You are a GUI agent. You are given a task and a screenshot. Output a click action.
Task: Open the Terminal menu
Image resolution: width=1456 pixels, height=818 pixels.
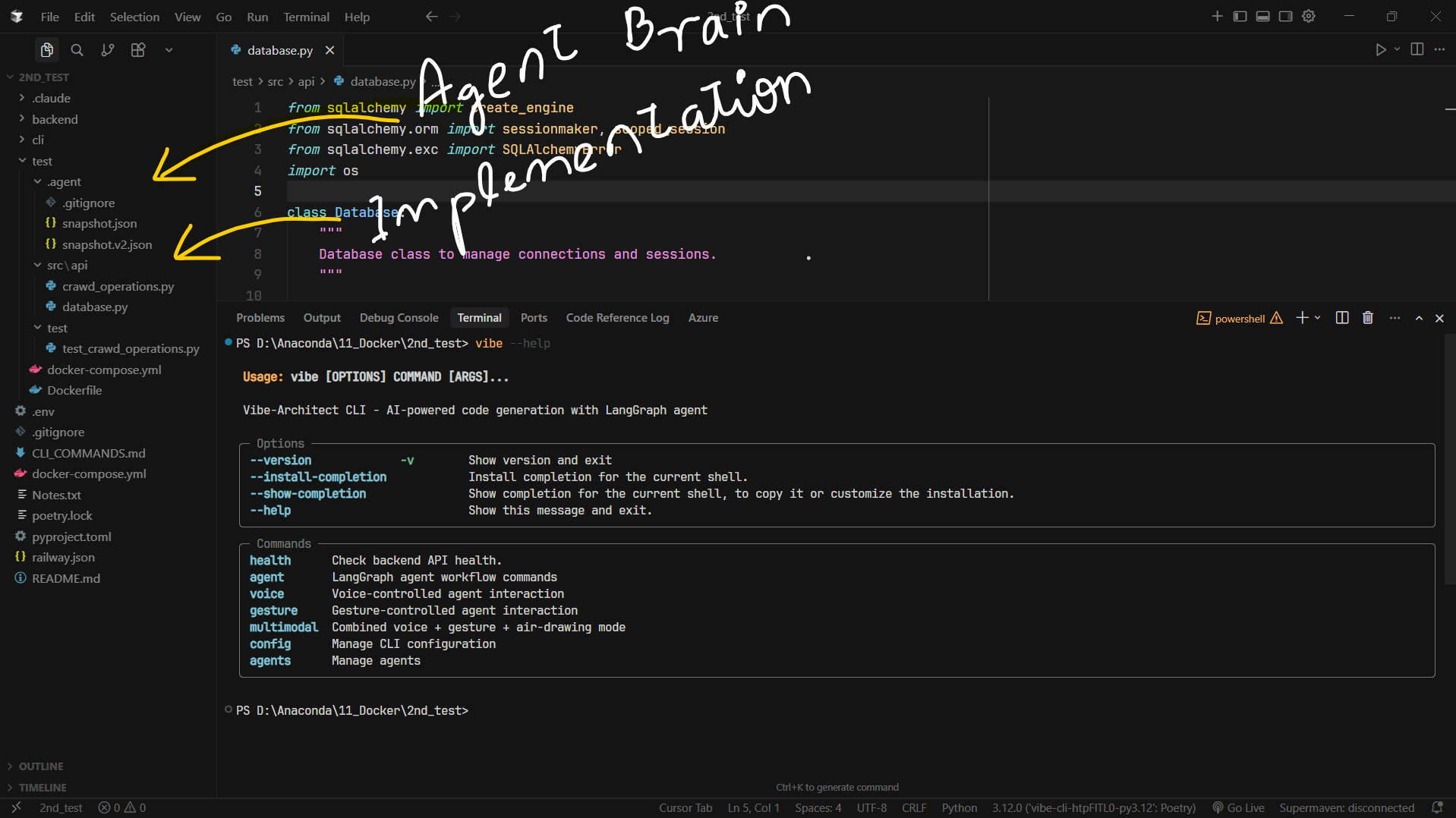pyautogui.click(x=306, y=17)
